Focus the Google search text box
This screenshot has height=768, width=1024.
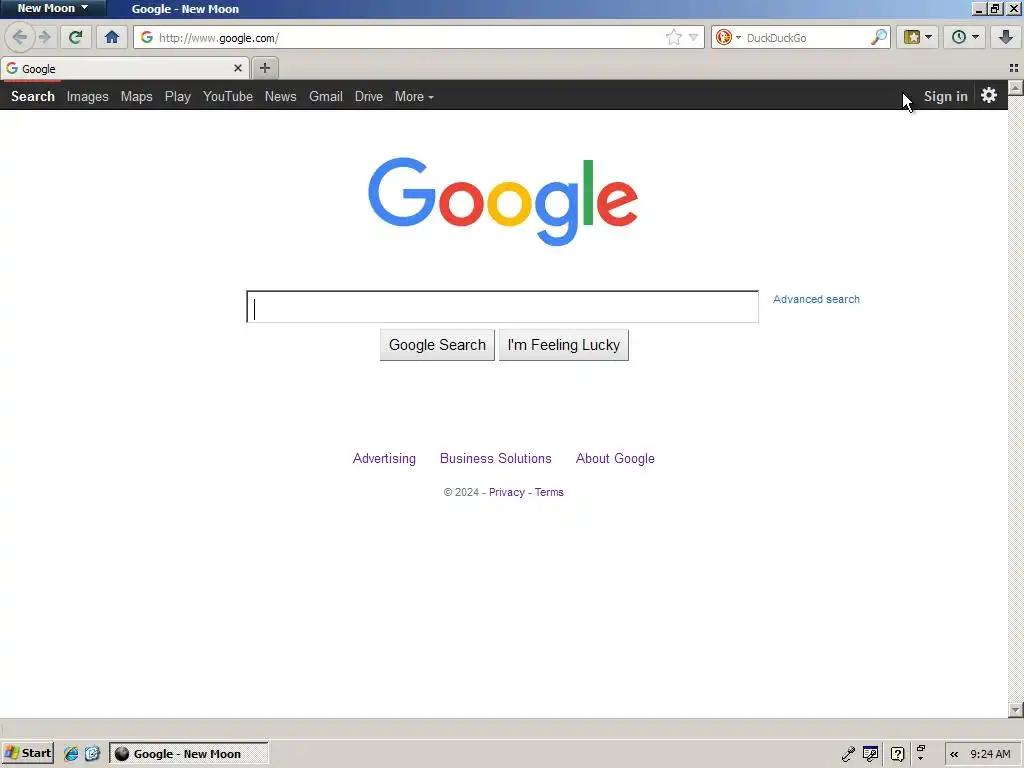(502, 307)
